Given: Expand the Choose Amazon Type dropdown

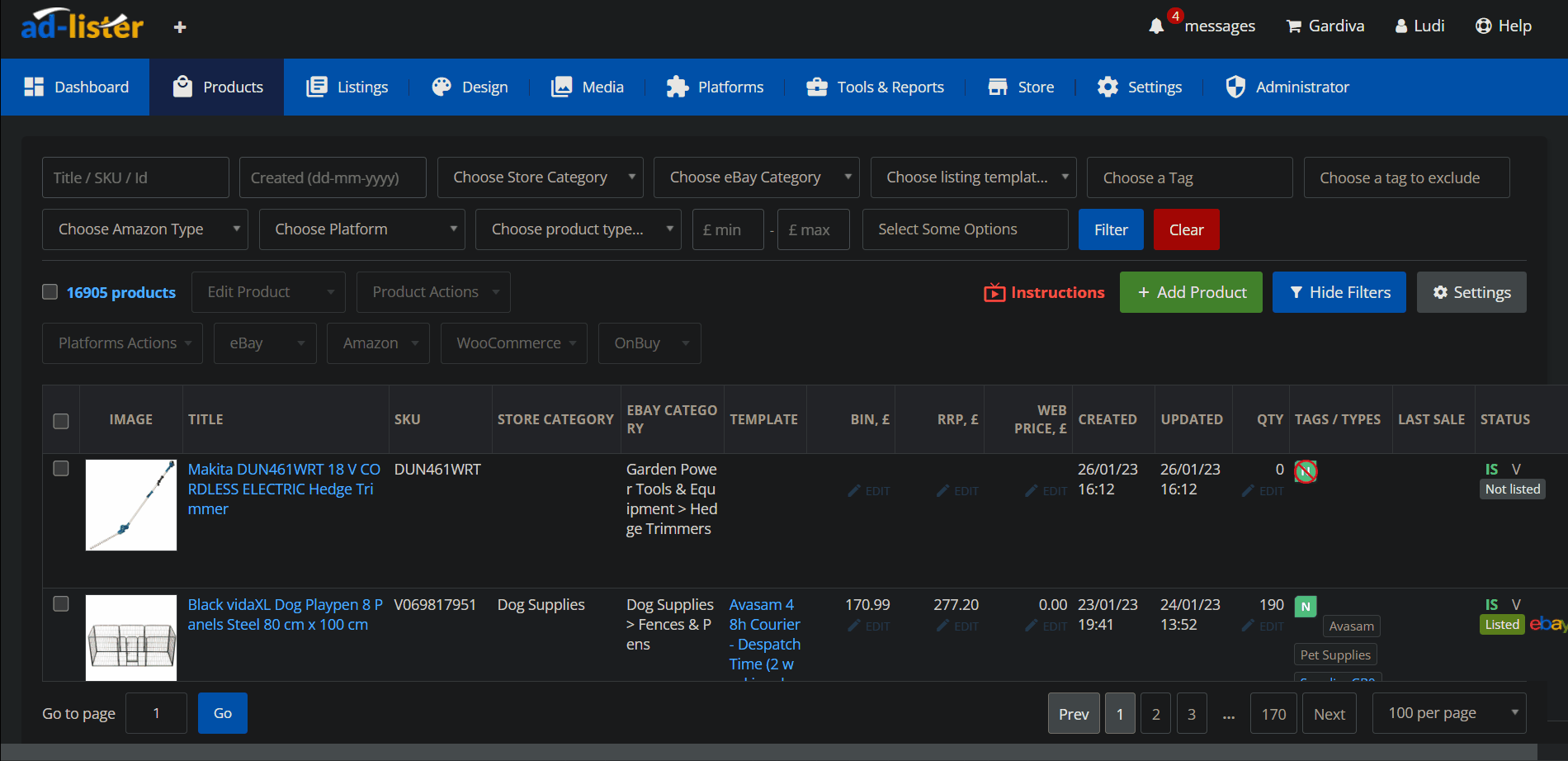Looking at the screenshot, I should [x=145, y=229].
